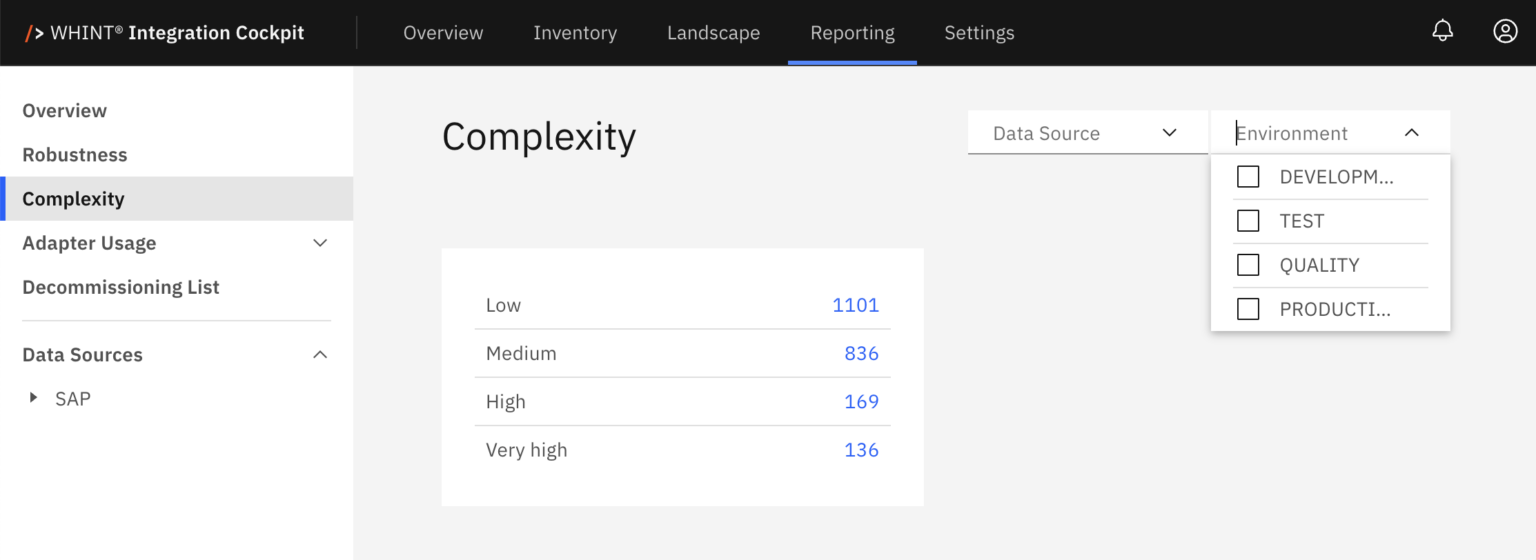This screenshot has width=1536, height=560.
Task: Click the Very high count 136
Action: 861,450
